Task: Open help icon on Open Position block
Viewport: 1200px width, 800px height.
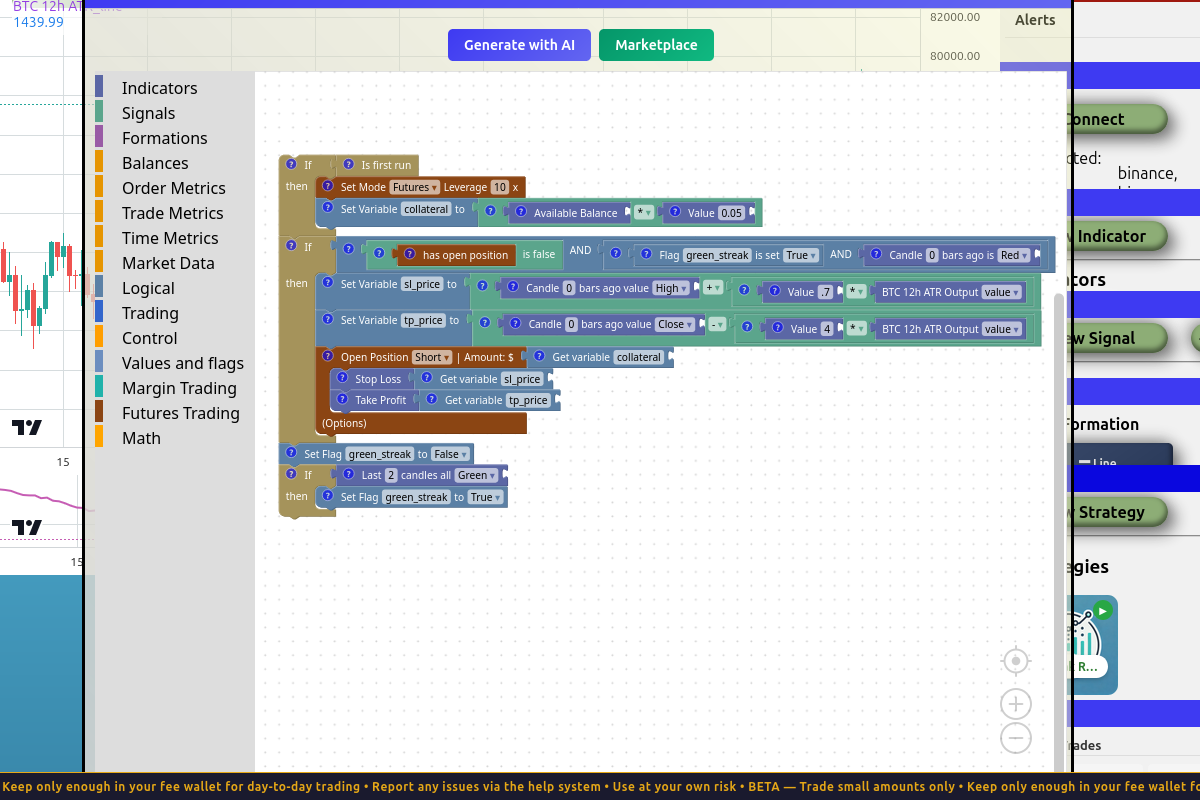Action: pos(327,356)
